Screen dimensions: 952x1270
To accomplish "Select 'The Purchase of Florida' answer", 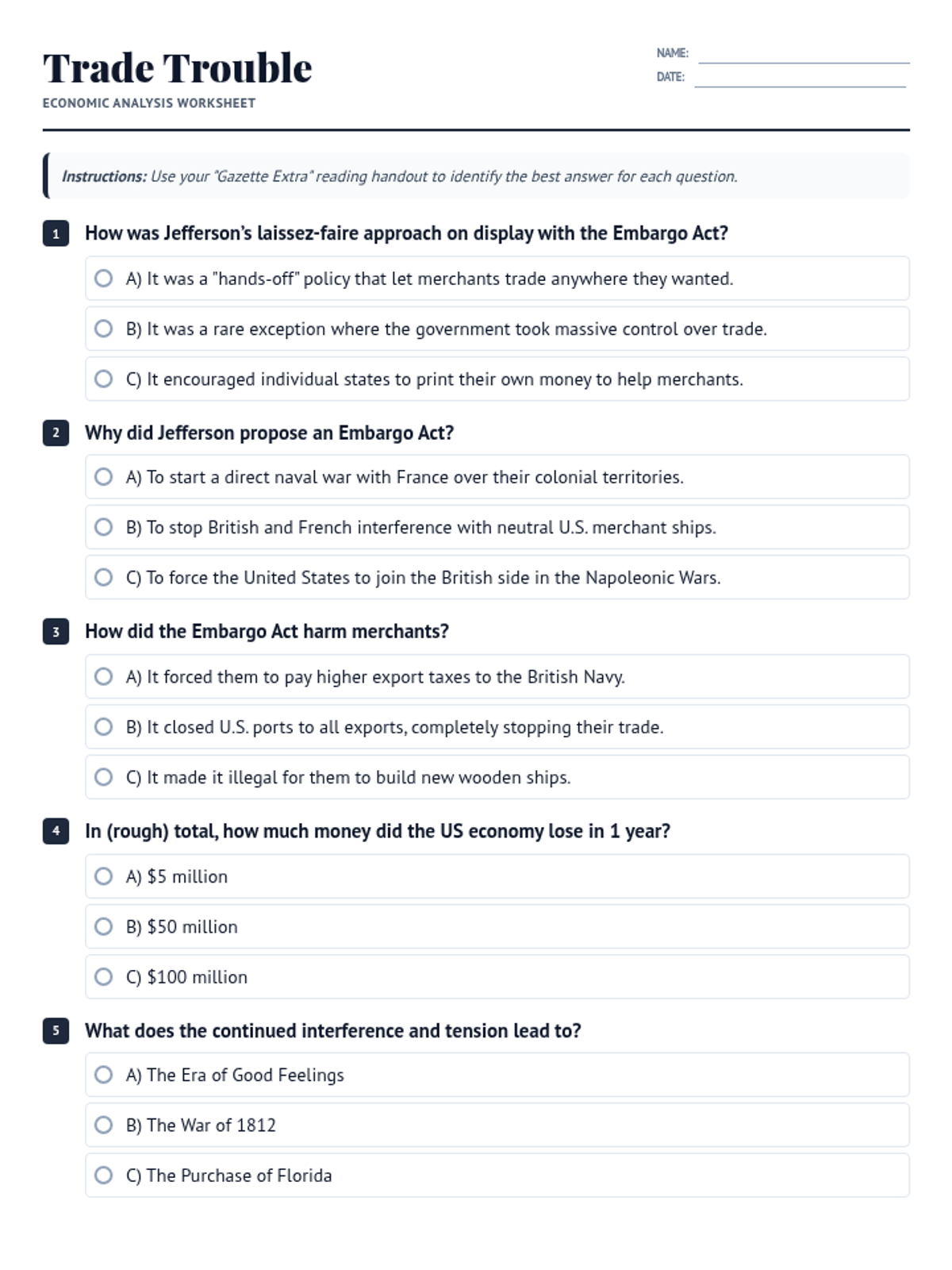I will tap(497, 1175).
